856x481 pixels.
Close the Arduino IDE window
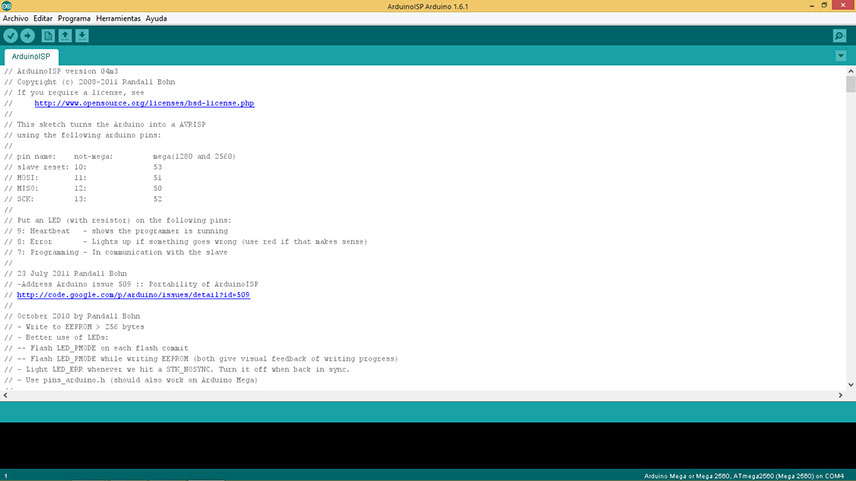point(843,5)
